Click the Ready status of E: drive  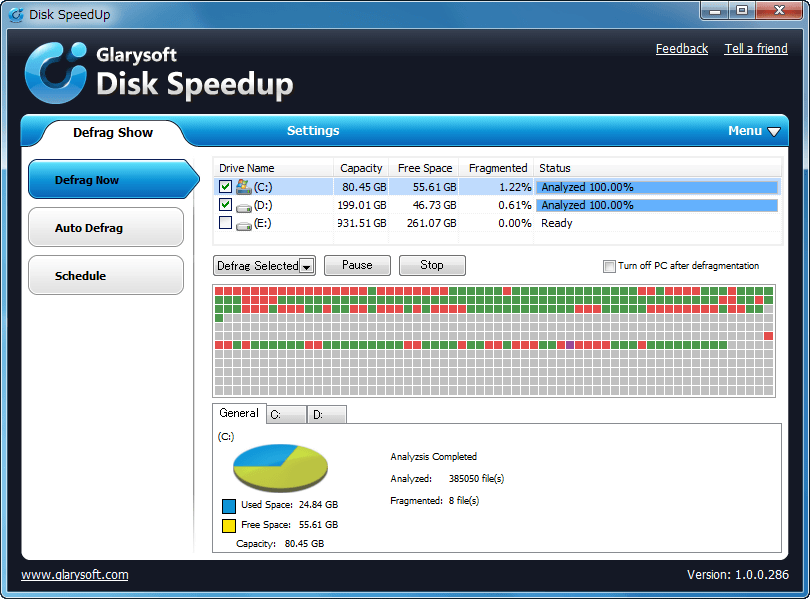click(556, 223)
